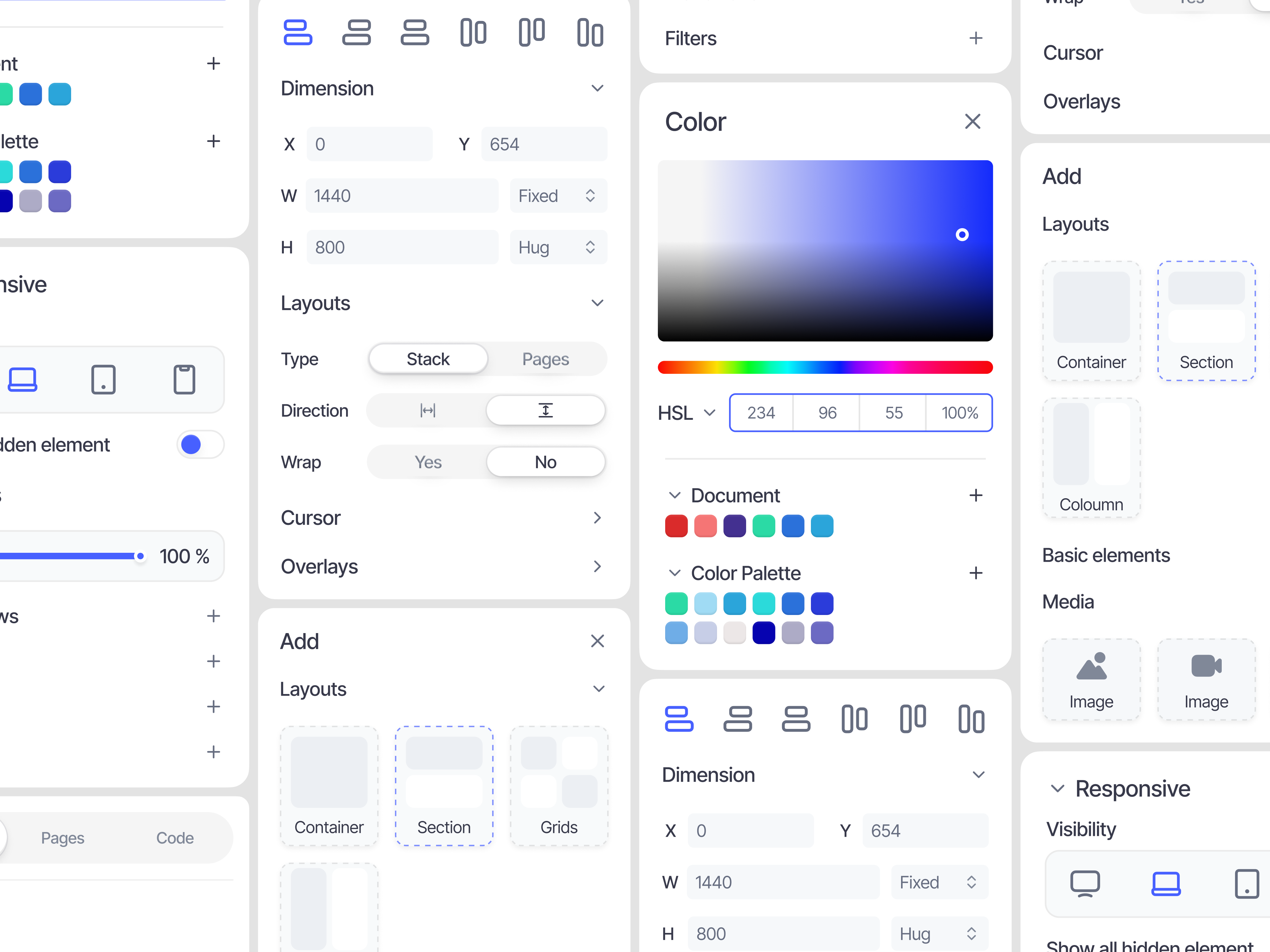Viewport: 1270px width, 952px height.
Task: Switch layout Type to Pages
Action: 545,359
